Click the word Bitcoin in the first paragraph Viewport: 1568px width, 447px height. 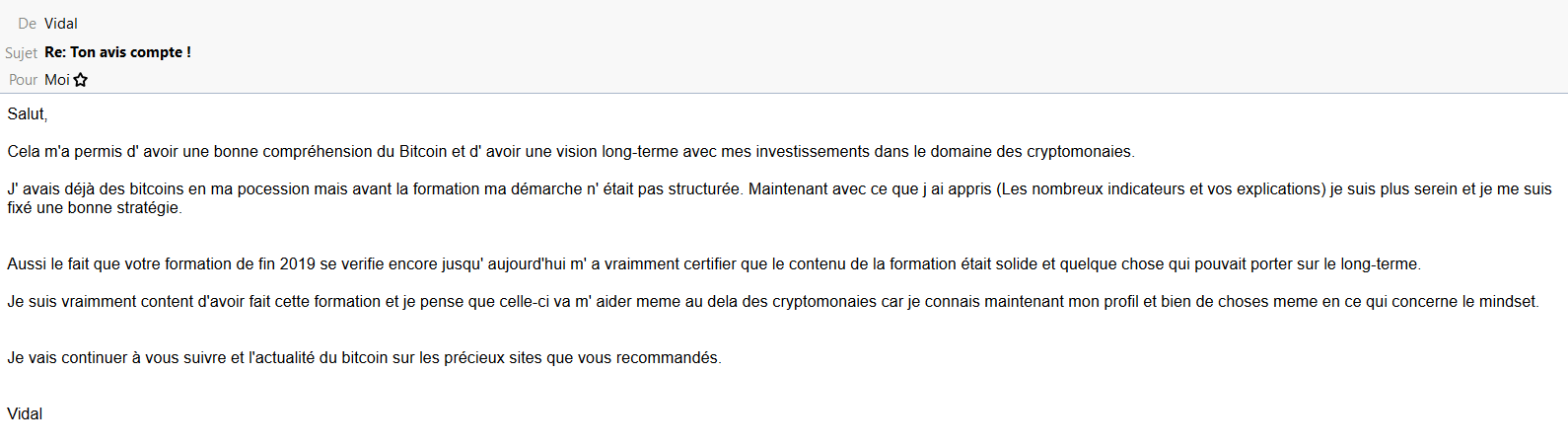click(x=423, y=152)
